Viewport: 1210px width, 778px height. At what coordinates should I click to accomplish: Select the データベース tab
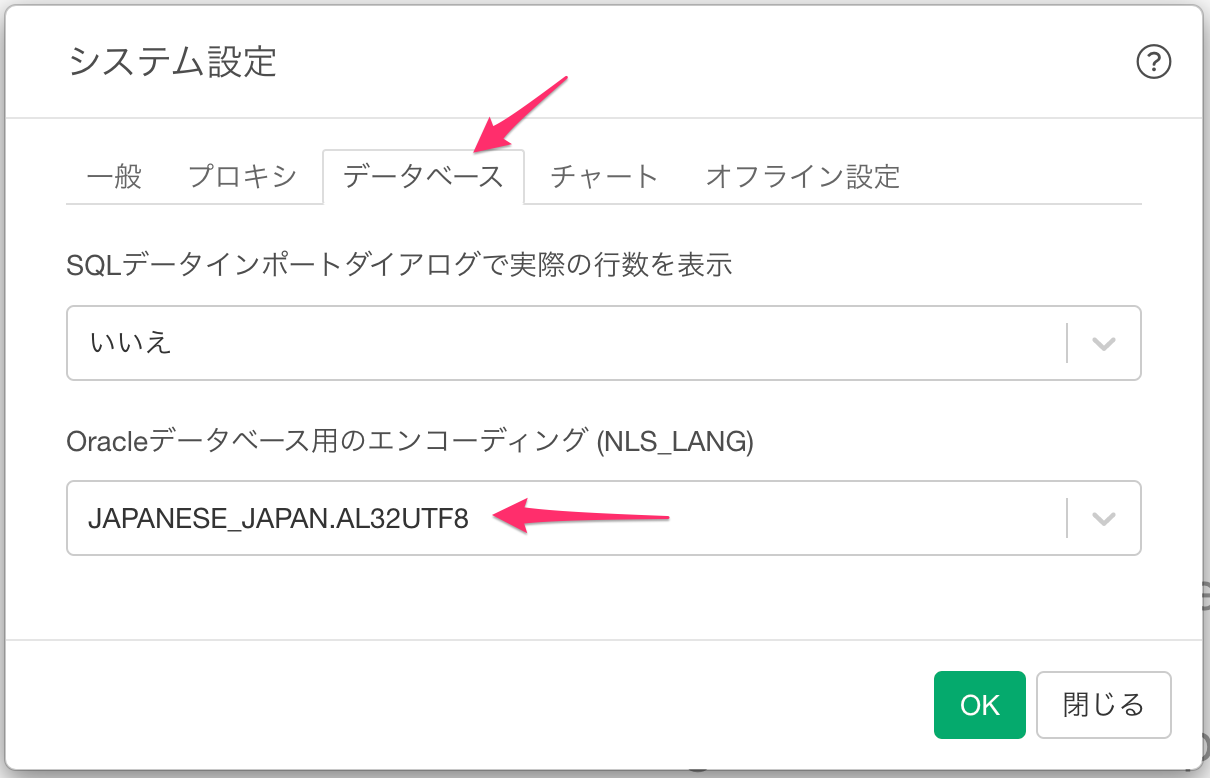click(423, 177)
